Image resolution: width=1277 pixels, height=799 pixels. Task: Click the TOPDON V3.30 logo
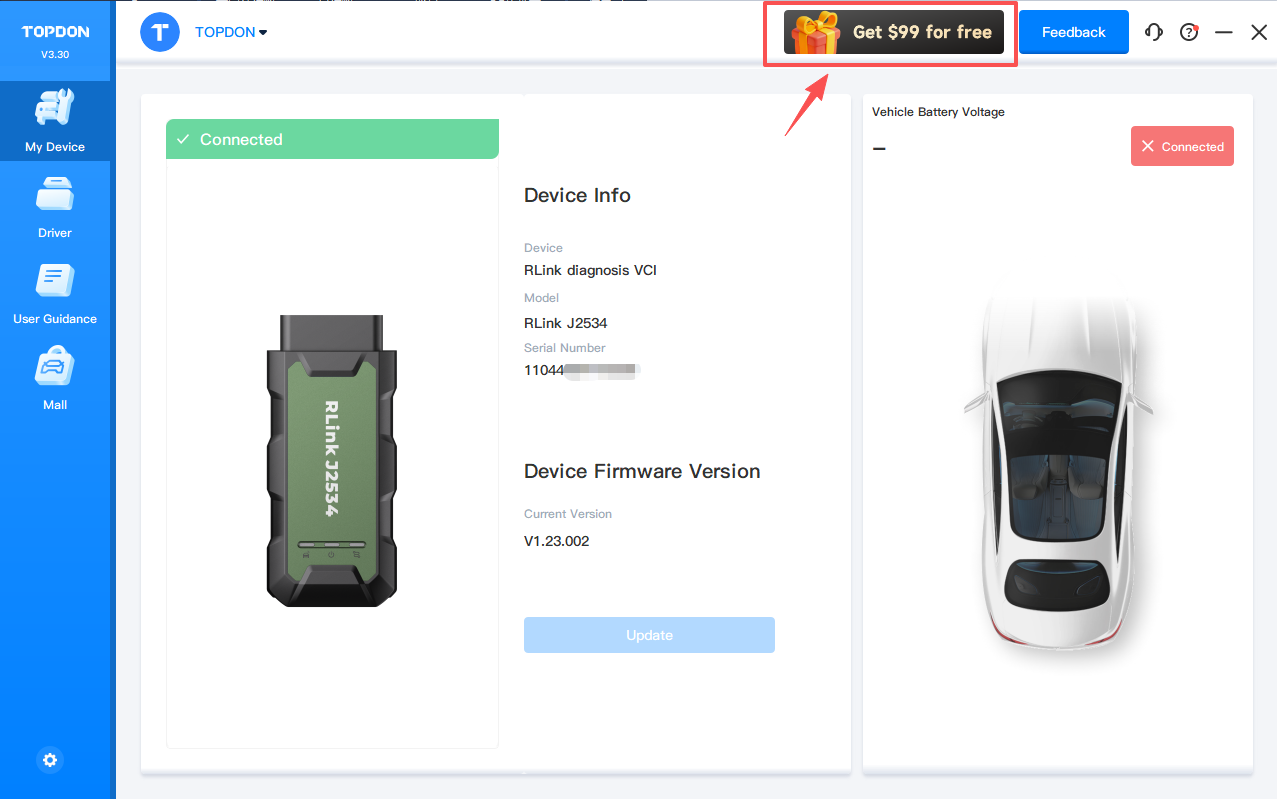[x=56, y=40]
